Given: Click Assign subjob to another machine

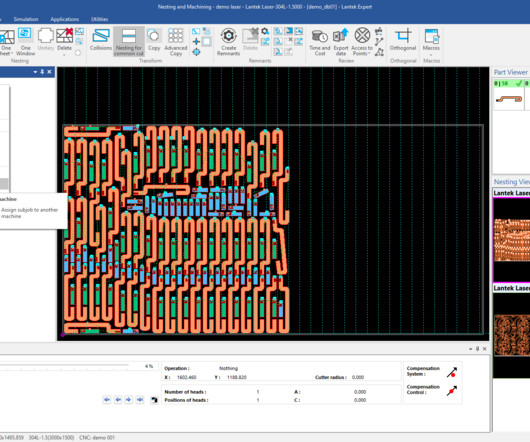Looking at the screenshot, I should click(29, 213).
